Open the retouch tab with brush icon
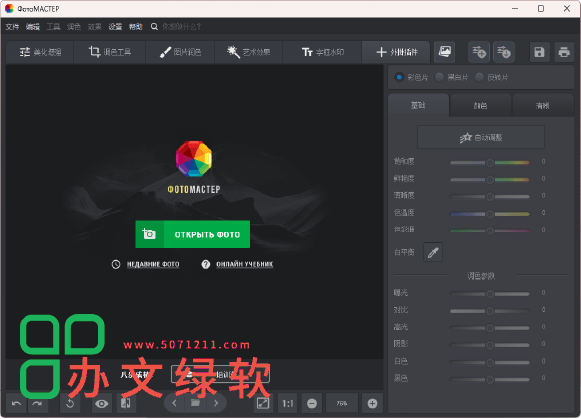The width and height of the screenshot is (581, 419). (180, 52)
